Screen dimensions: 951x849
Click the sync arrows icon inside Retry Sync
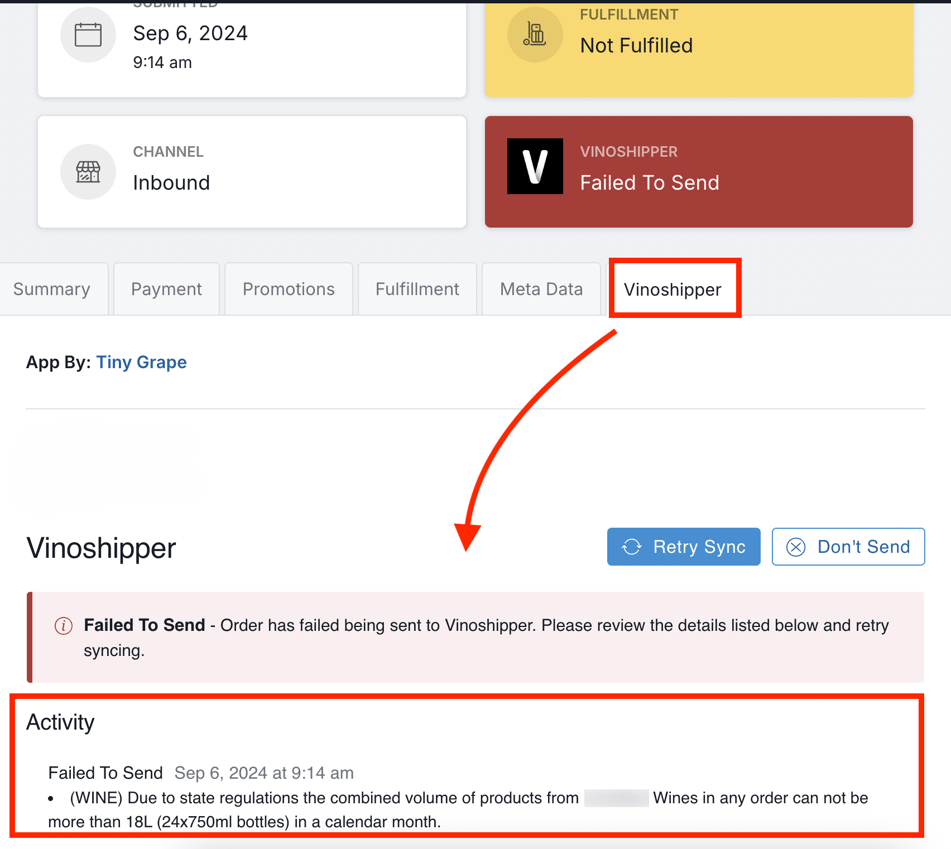tap(632, 547)
